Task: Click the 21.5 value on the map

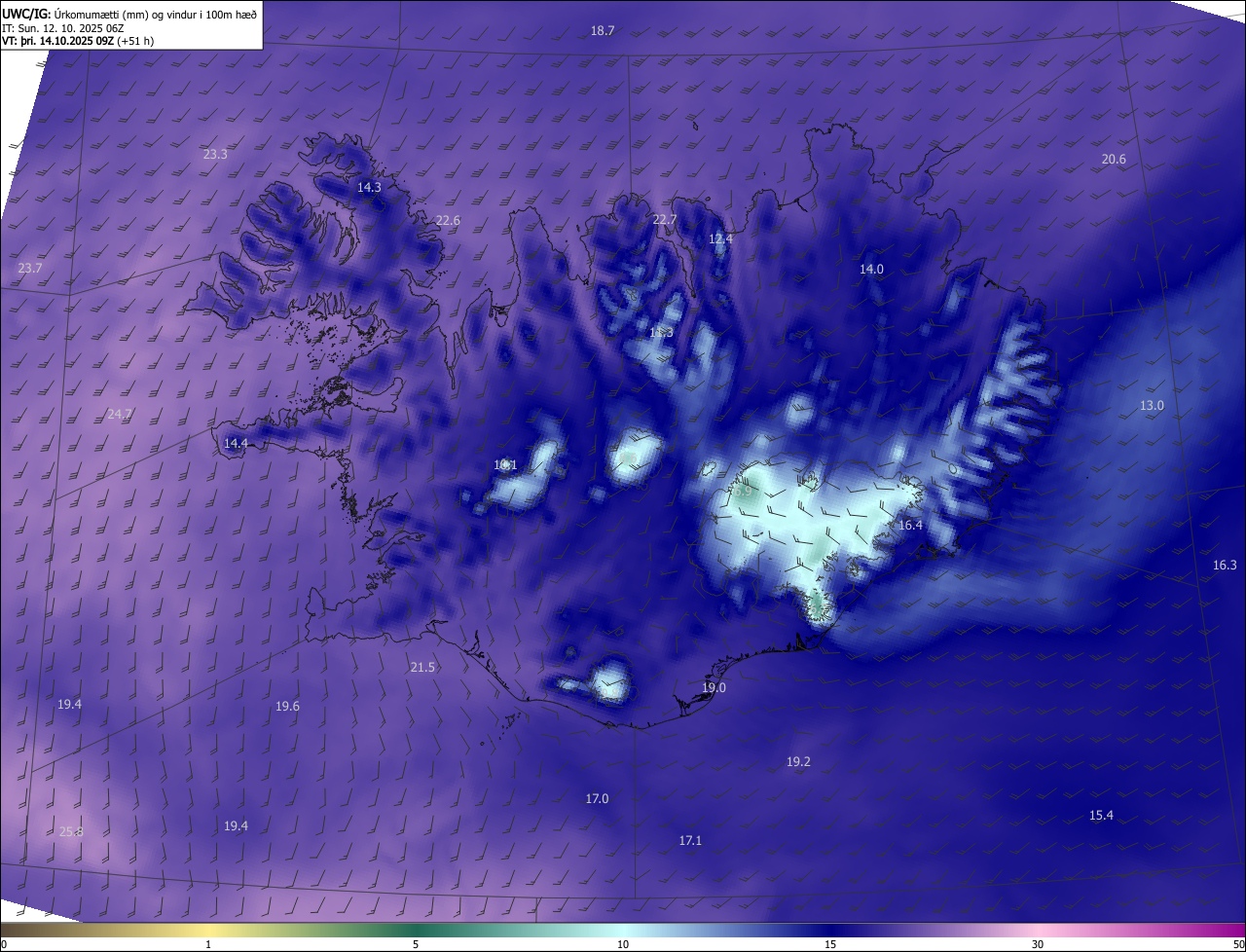Action: coord(422,667)
